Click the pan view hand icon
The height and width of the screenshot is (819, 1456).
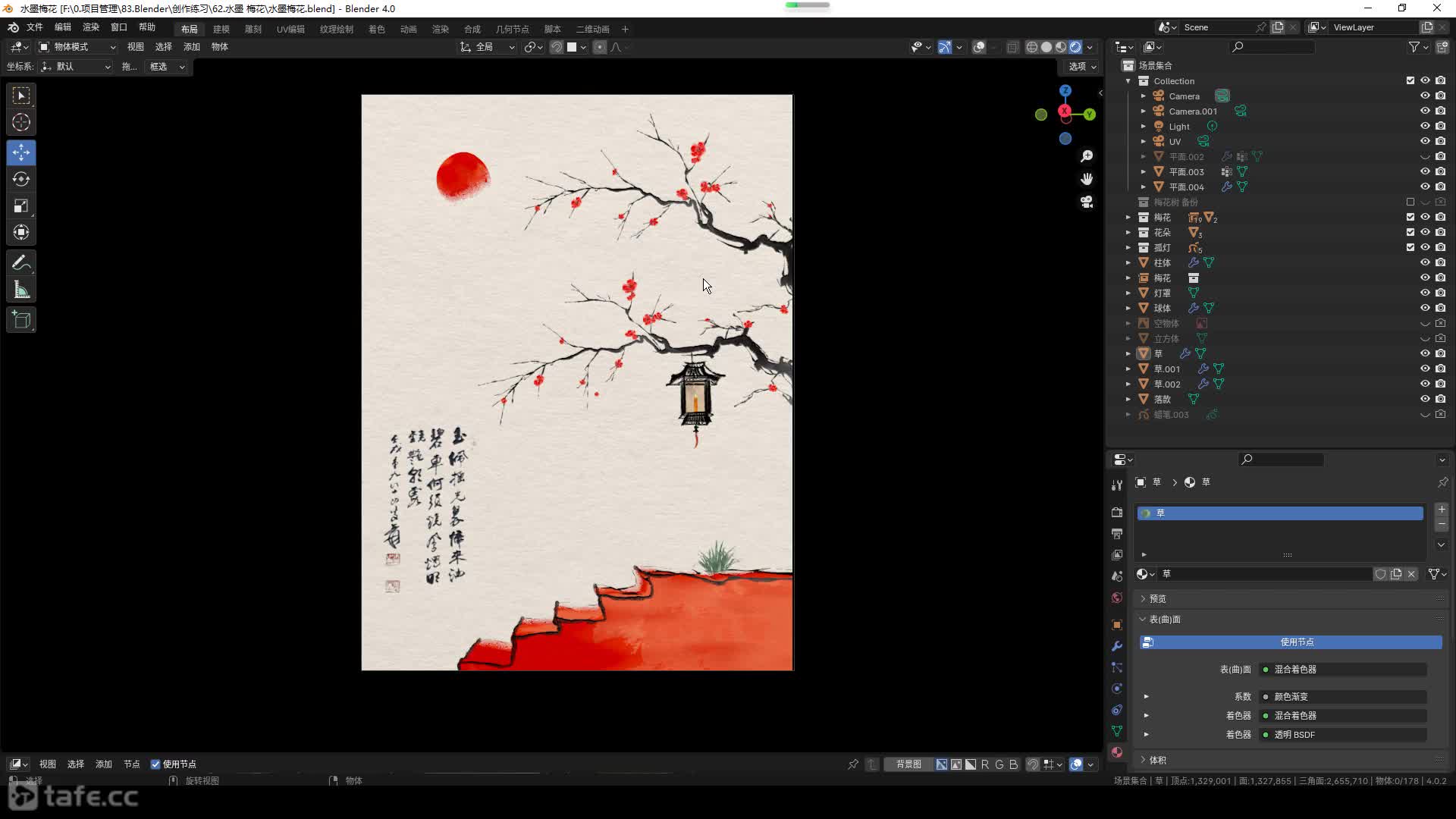click(x=1087, y=179)
